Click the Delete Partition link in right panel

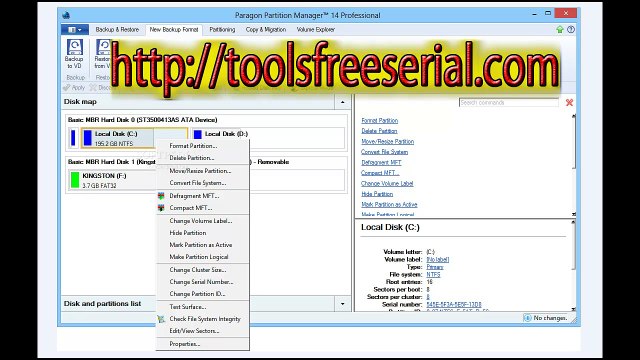pyautogui.click(x=379, y=131)
